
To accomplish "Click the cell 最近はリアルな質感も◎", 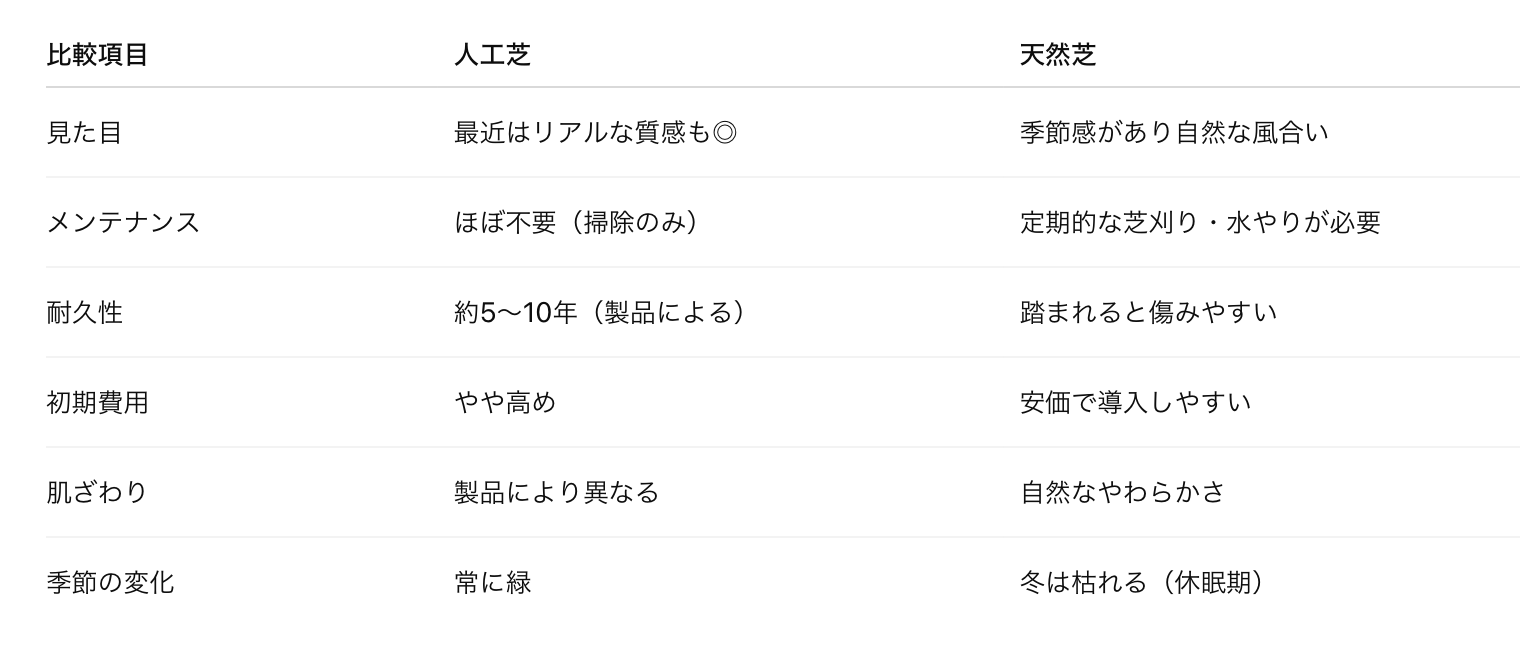I will pyautogui.click(x=595, y=132).
